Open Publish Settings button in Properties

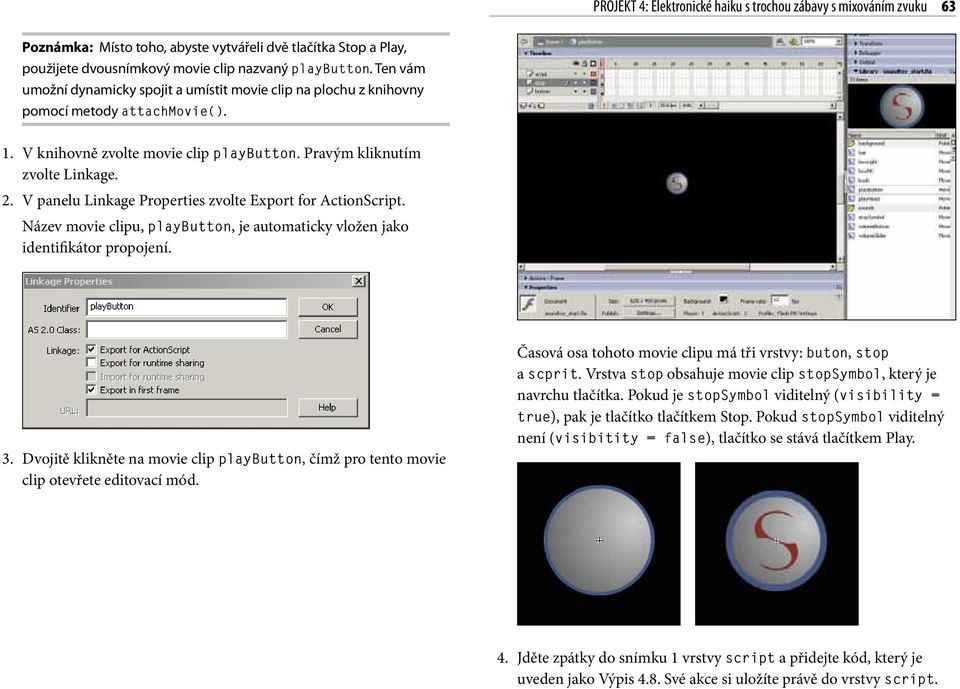648,312
